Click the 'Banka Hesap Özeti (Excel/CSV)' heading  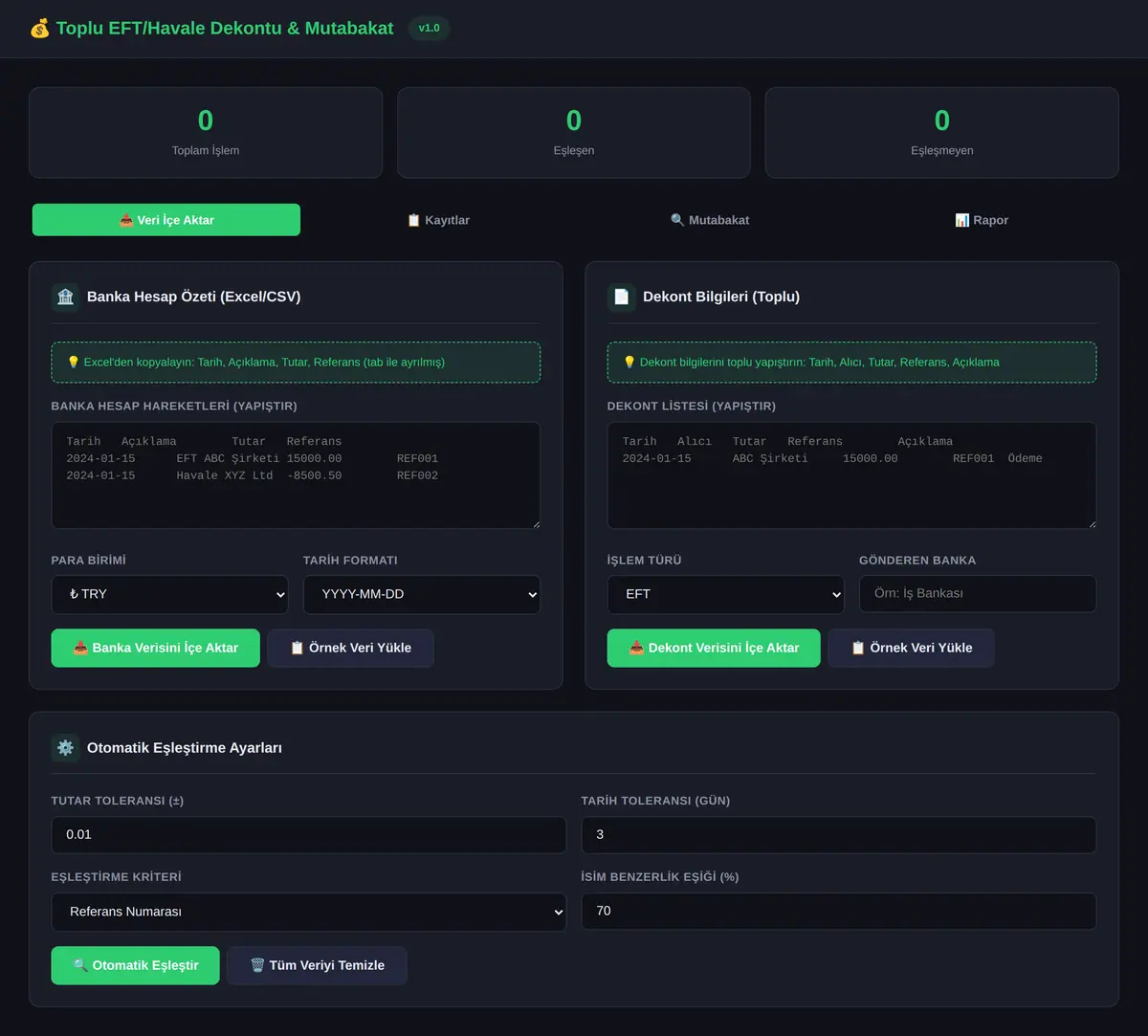[x=194, y=297]
